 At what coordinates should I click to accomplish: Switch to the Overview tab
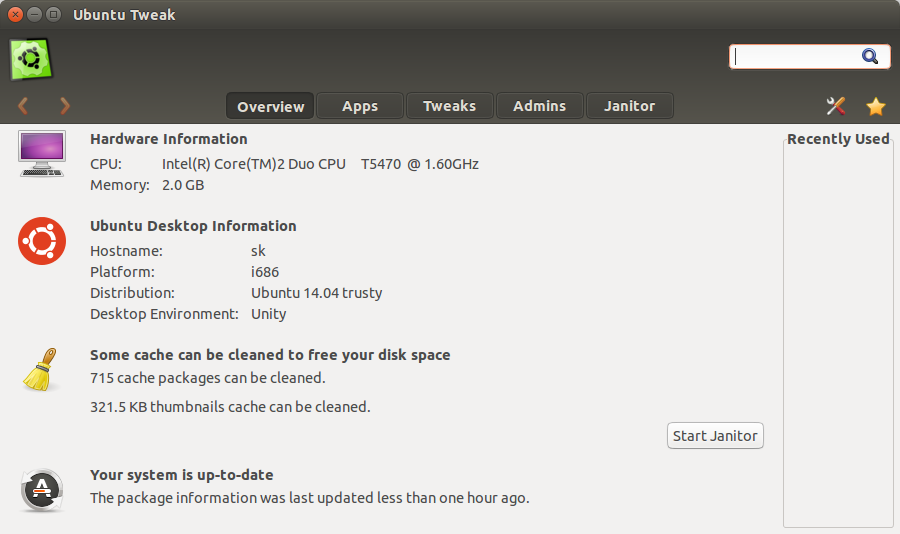tap(270, 106)
